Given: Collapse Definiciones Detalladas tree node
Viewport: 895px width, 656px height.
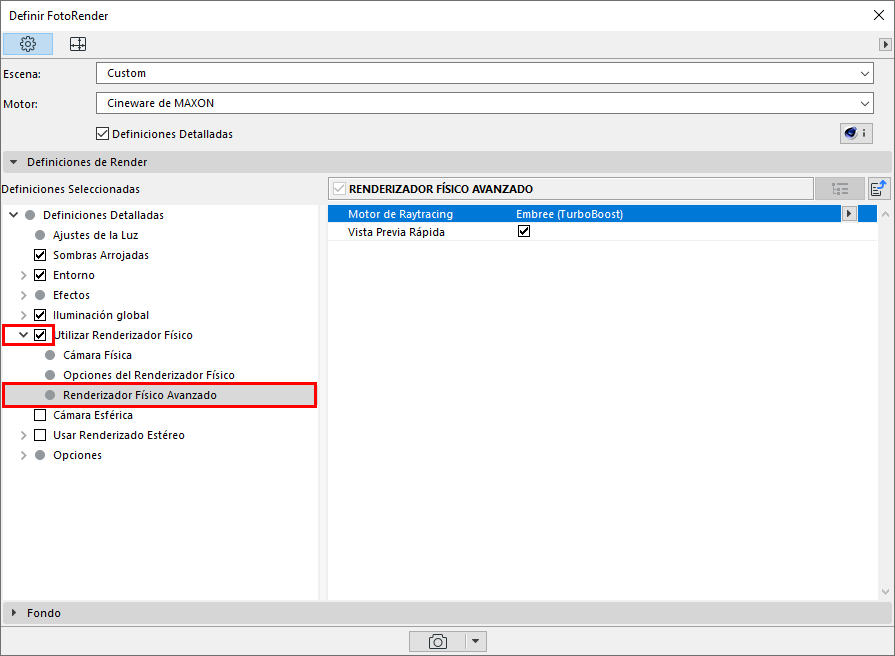Looking at the screenshot, I should 14,215.
